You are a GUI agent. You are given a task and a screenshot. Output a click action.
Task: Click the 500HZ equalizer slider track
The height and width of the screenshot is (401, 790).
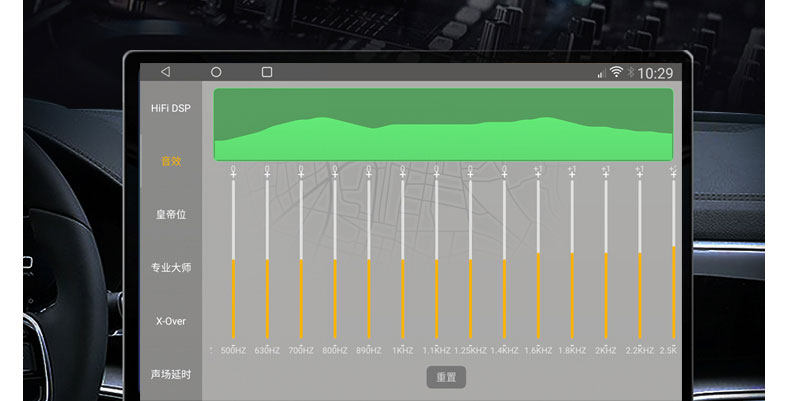233,259
